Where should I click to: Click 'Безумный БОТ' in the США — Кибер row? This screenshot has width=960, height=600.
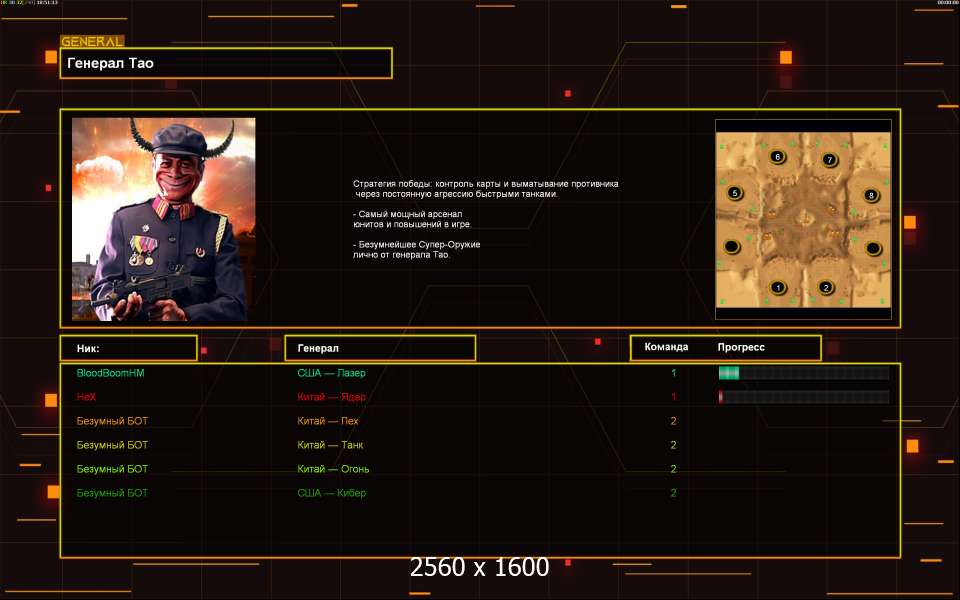(112, 493)
